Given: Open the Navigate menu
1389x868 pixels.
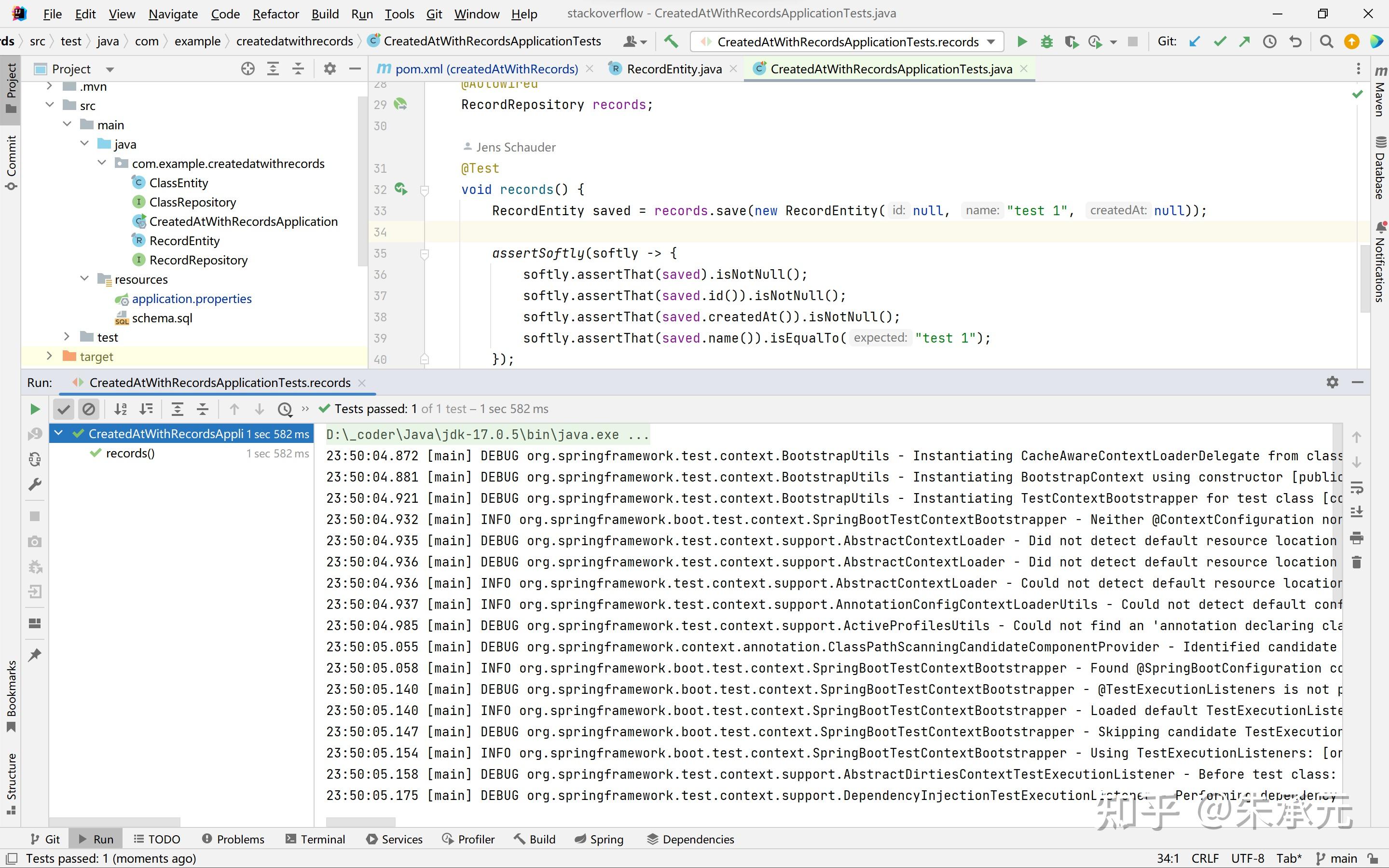Looking at the screenshot, I should pos(173,14).
